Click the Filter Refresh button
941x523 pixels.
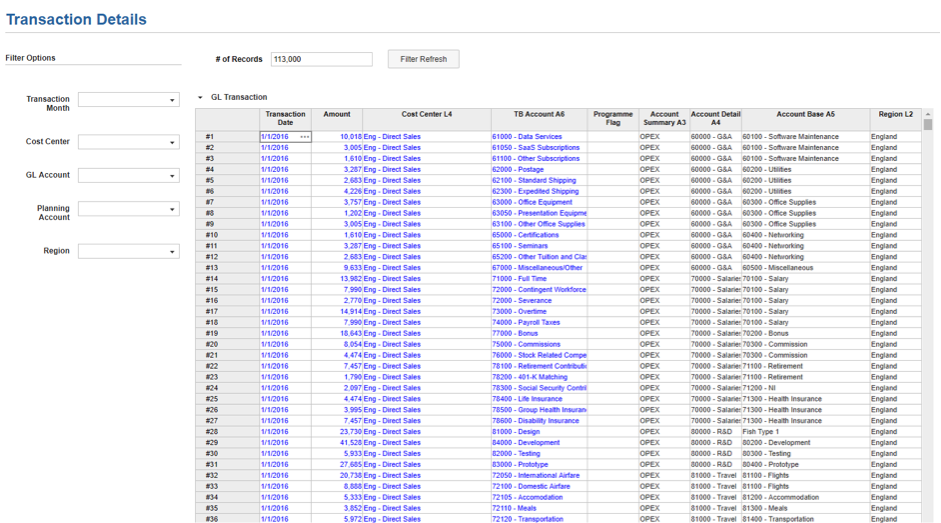tap(423, 59)
